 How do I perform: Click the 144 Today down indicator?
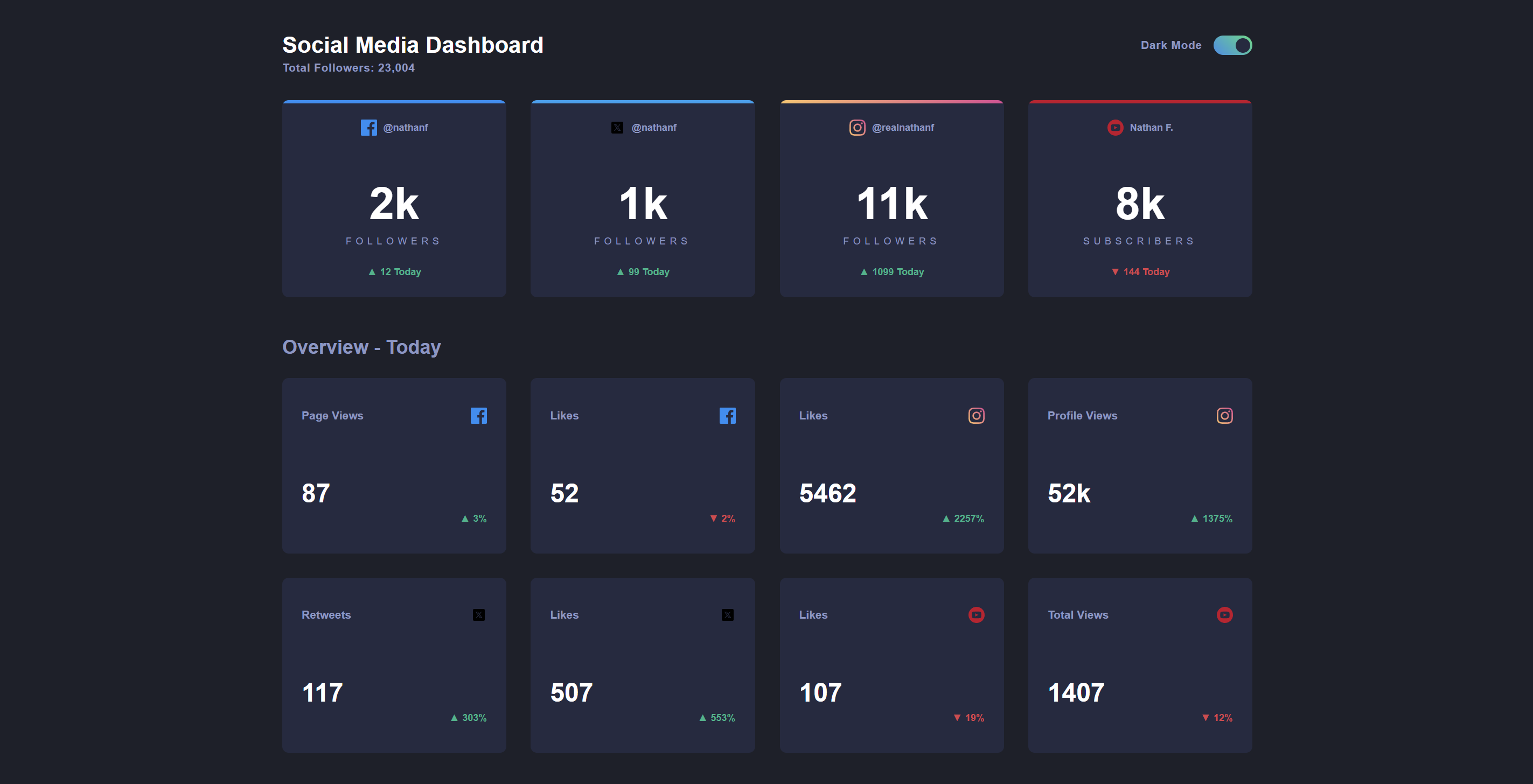1140,272
